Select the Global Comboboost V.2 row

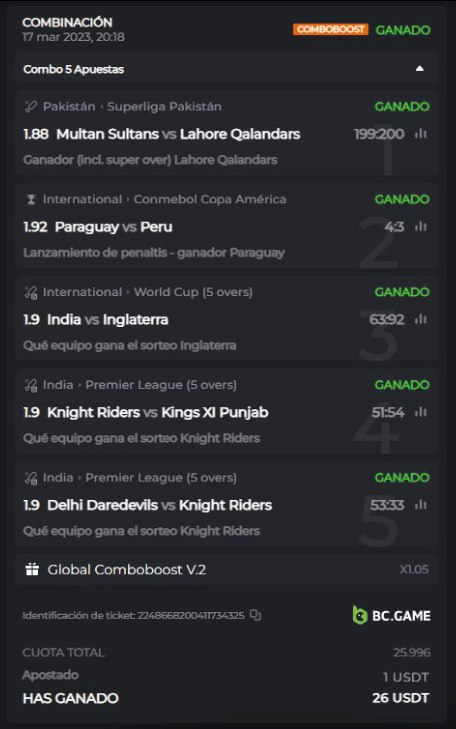click(226, 570)
